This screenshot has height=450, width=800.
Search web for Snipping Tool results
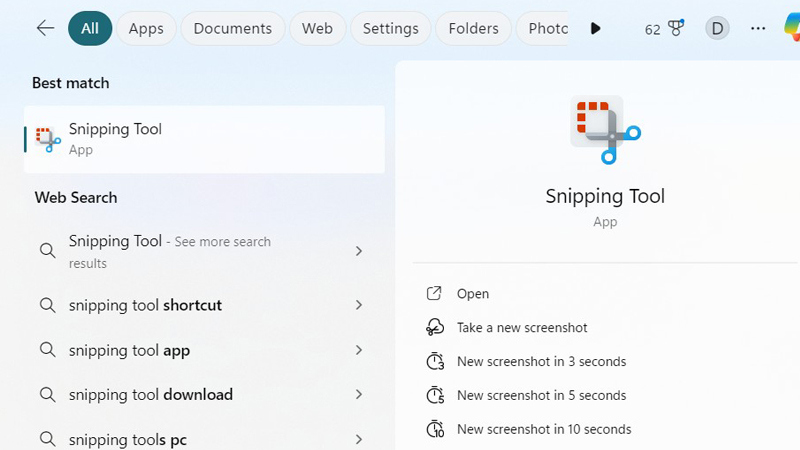click(x=204, y=251)
